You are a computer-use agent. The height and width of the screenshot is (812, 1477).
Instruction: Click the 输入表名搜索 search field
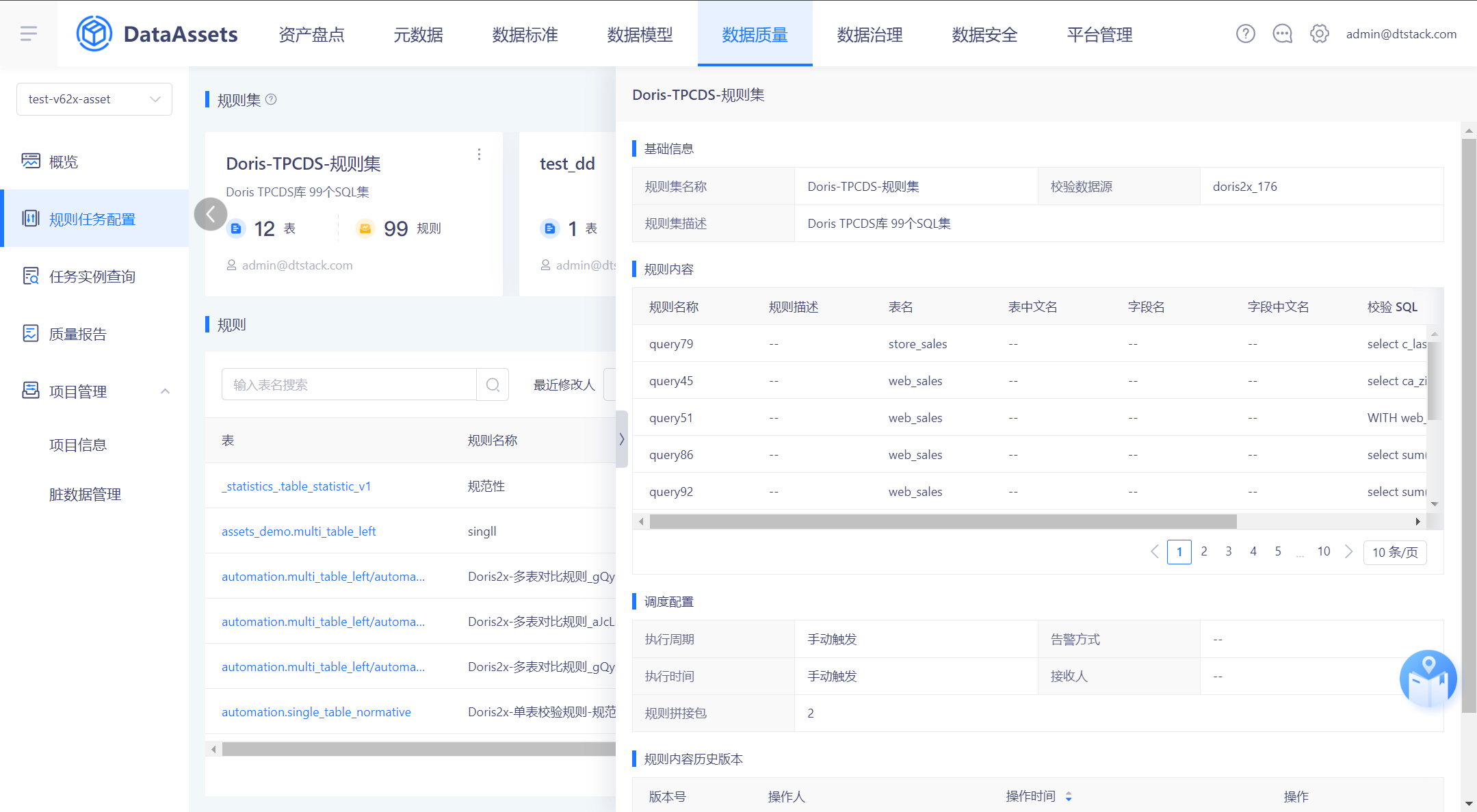point(349,384)
